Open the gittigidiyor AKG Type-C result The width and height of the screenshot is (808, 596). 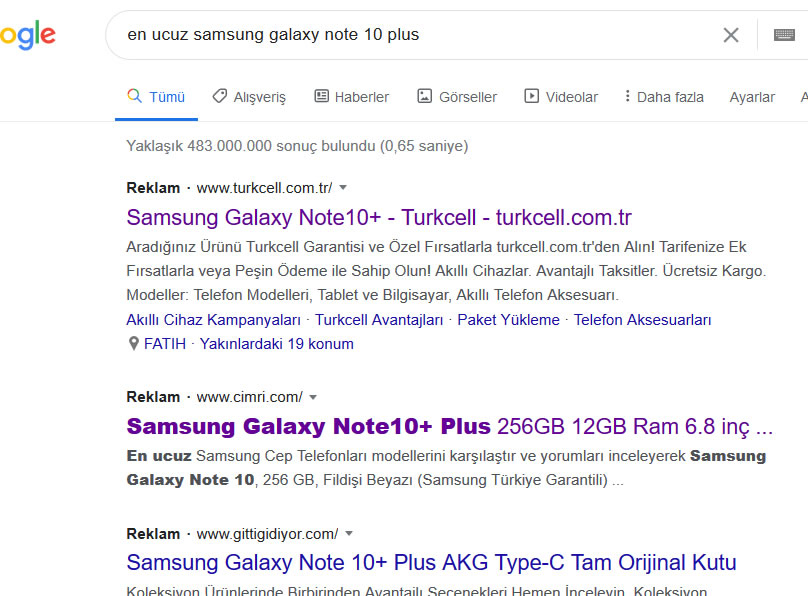431,563
